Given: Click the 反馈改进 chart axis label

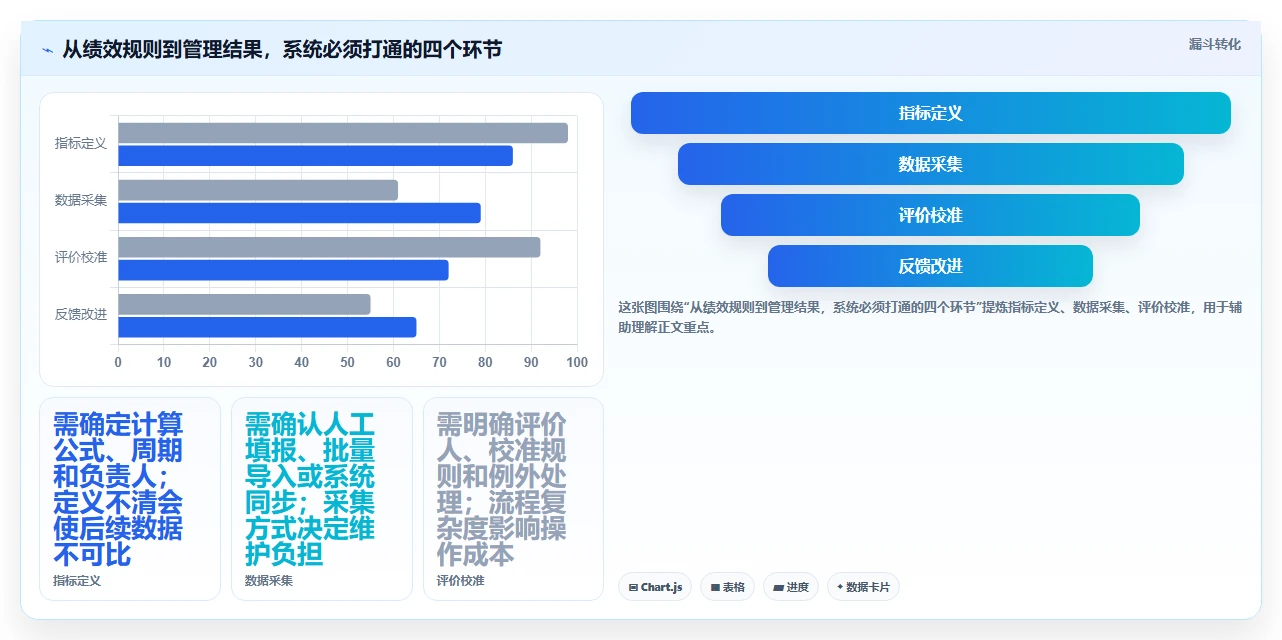Looking at the screenshot, I should (x=80, y=315).
